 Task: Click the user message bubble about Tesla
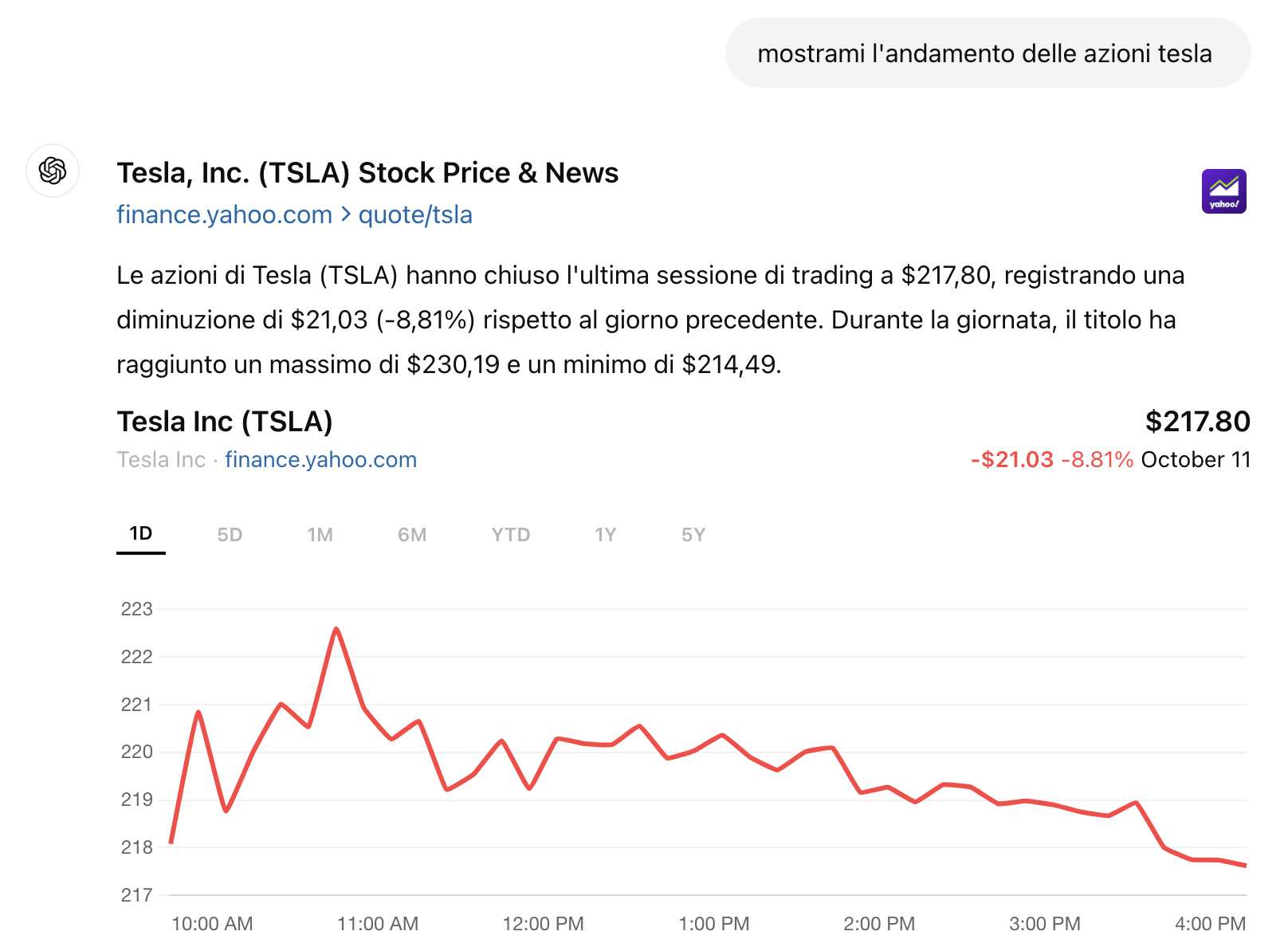pos(987,53)
